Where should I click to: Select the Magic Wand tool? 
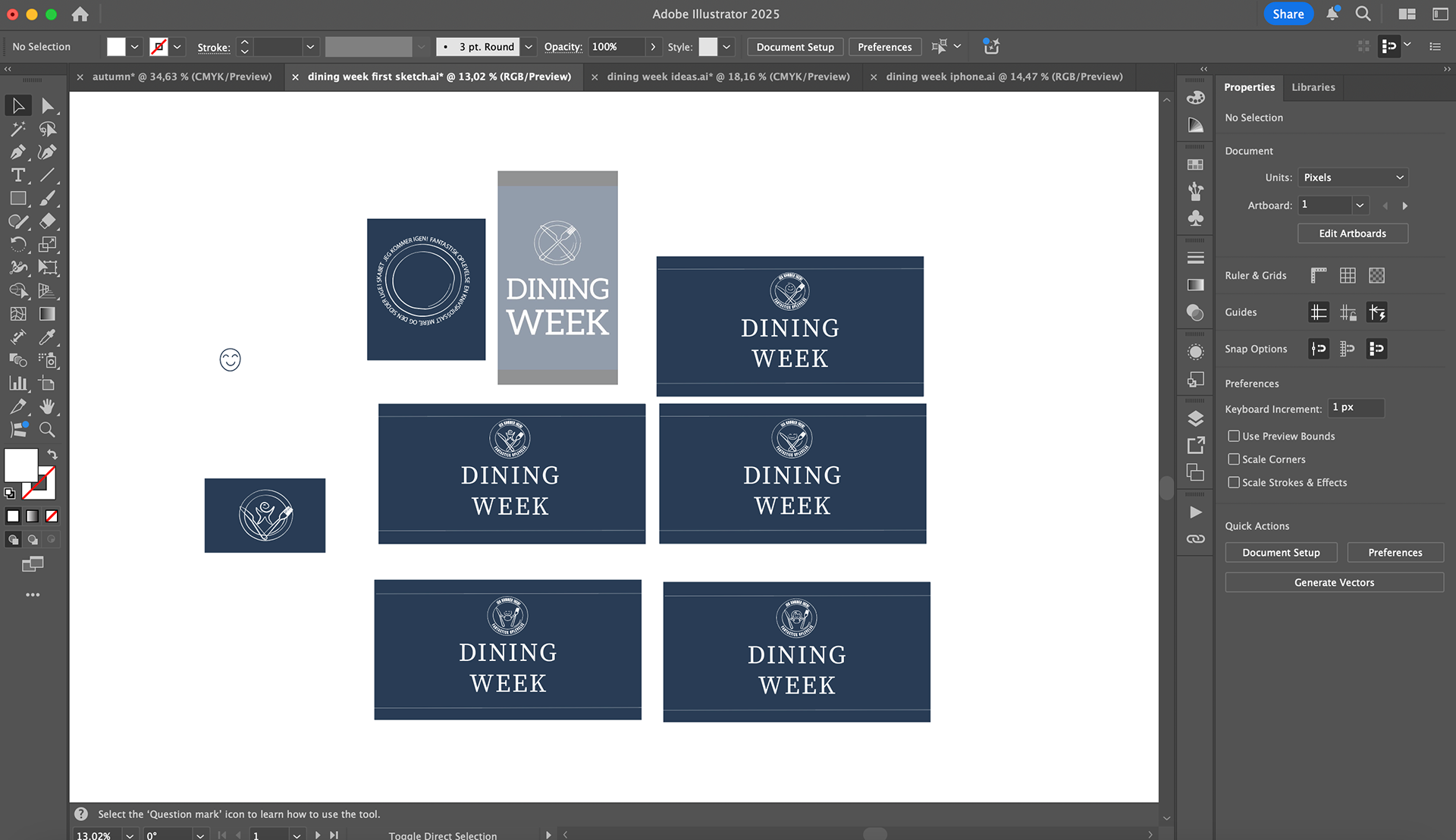click(x=18, y=129)
